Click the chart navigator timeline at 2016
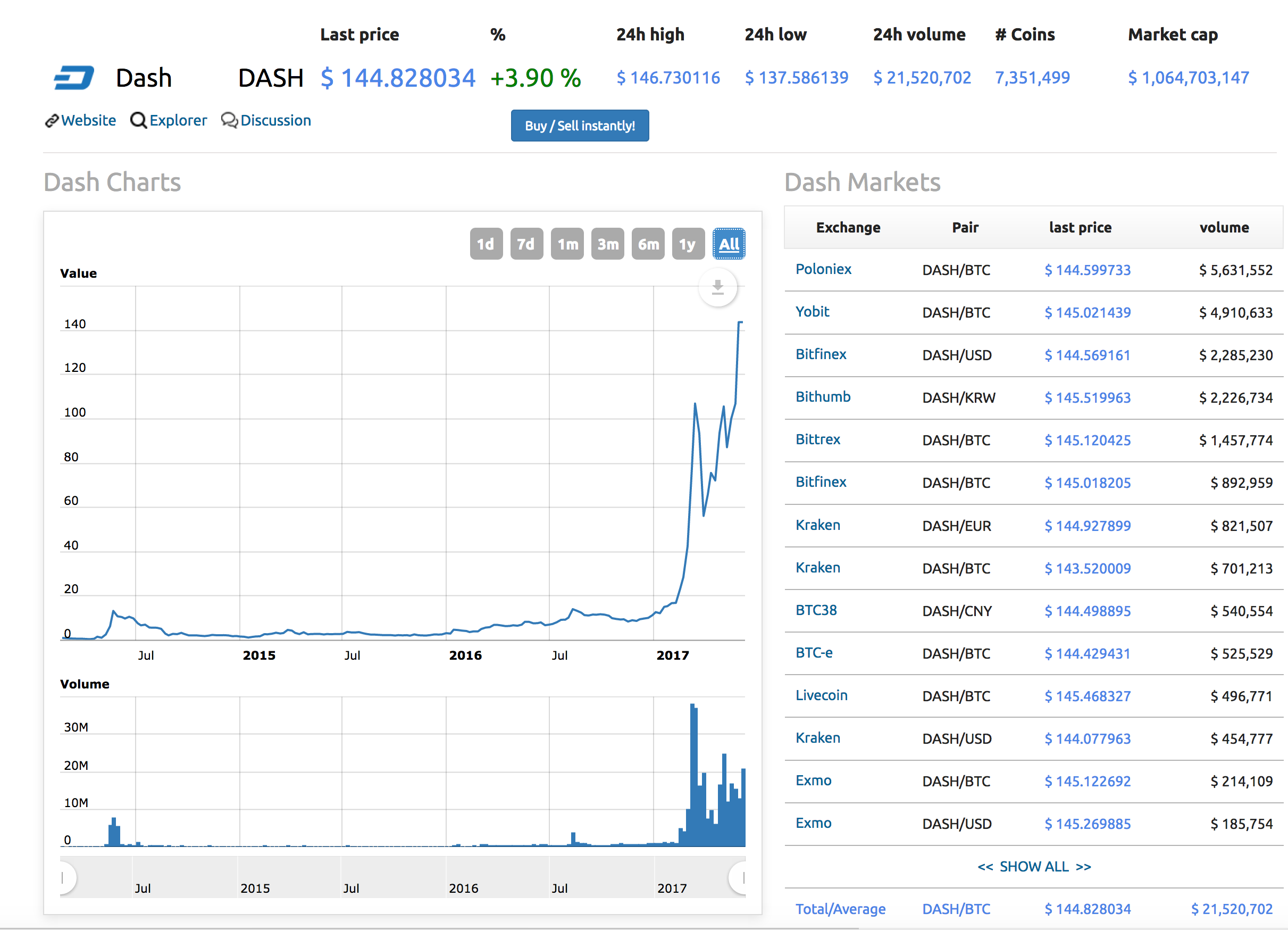 pos(463,889)
